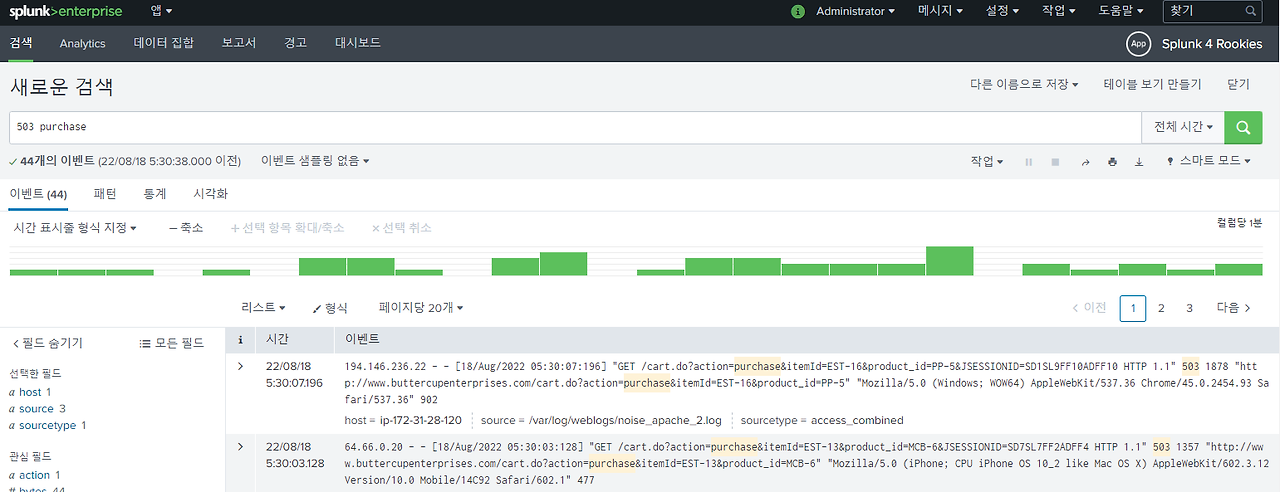Pause the search job
The height and width of the screenshot is (492, 1280).
point(1029,161)
